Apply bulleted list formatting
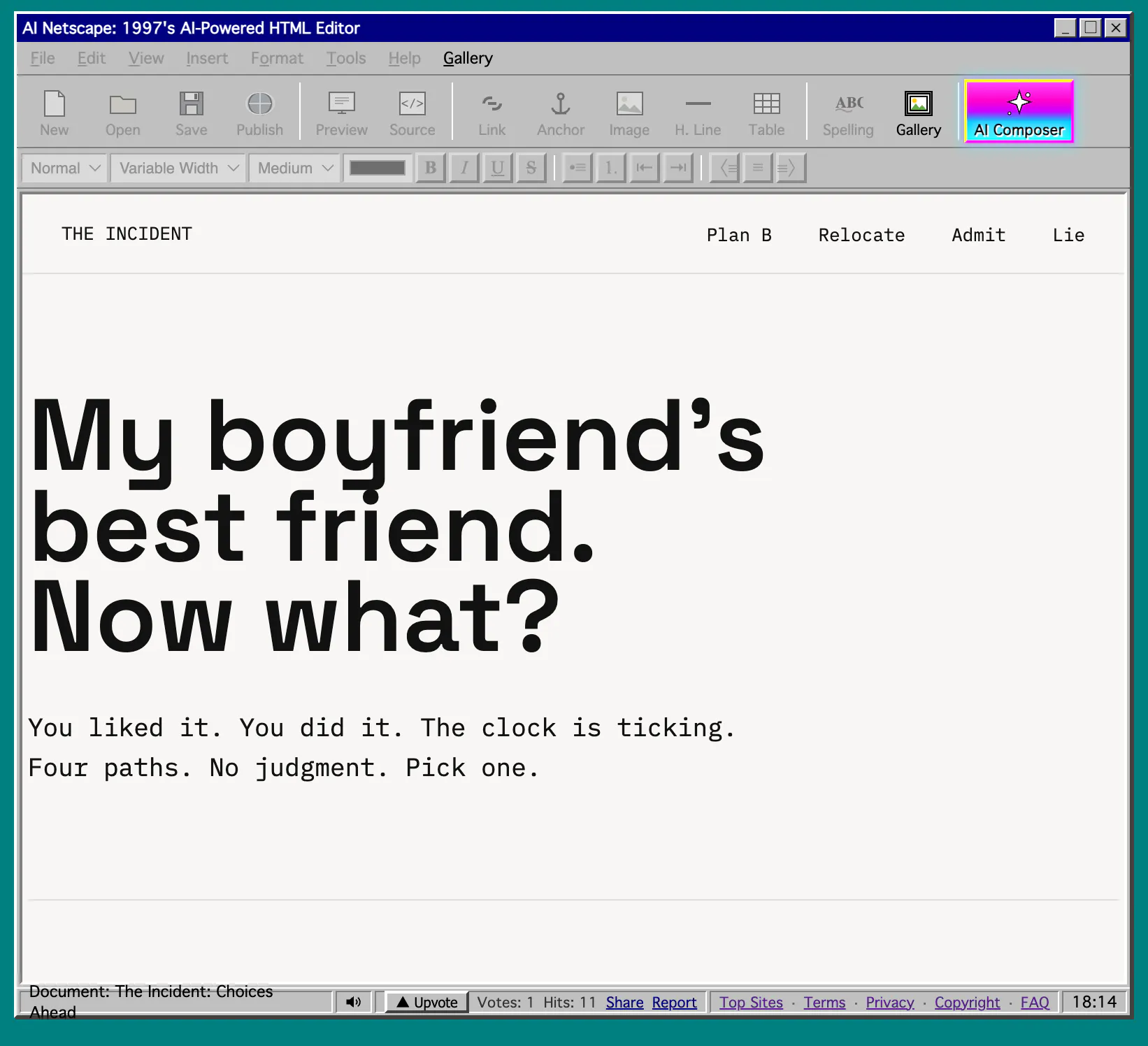Screen dimensions: 1148x1046 [577, 168]
